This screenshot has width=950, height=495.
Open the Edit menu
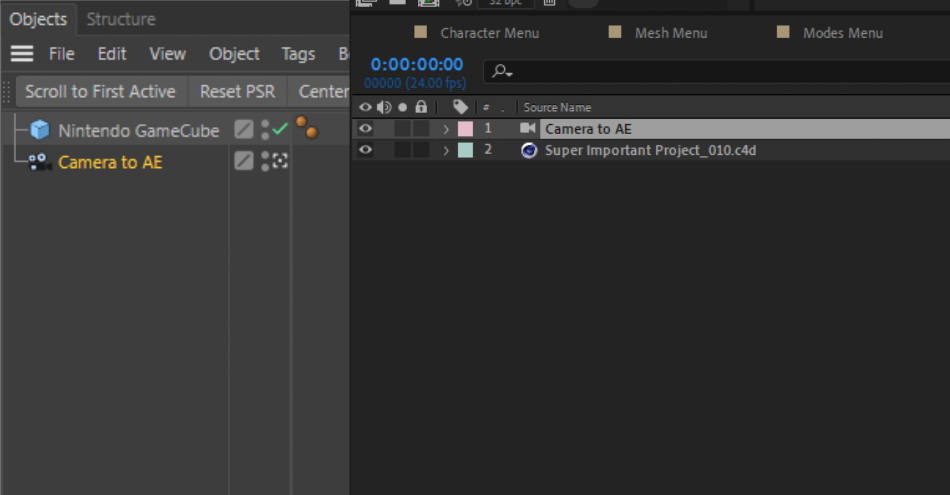tap(112, 54)
